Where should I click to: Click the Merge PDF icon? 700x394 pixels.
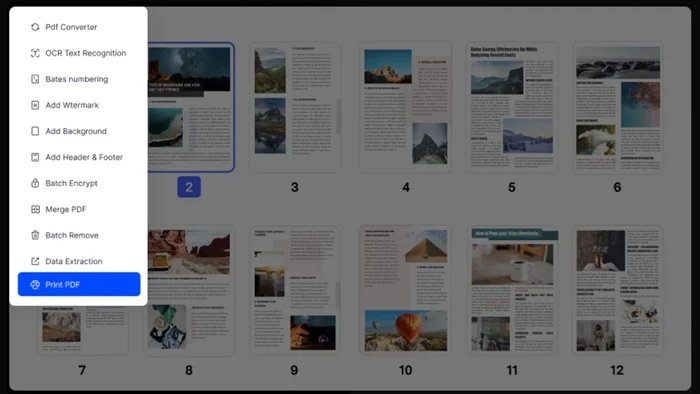pyautogui.click(x=35, y=209)
